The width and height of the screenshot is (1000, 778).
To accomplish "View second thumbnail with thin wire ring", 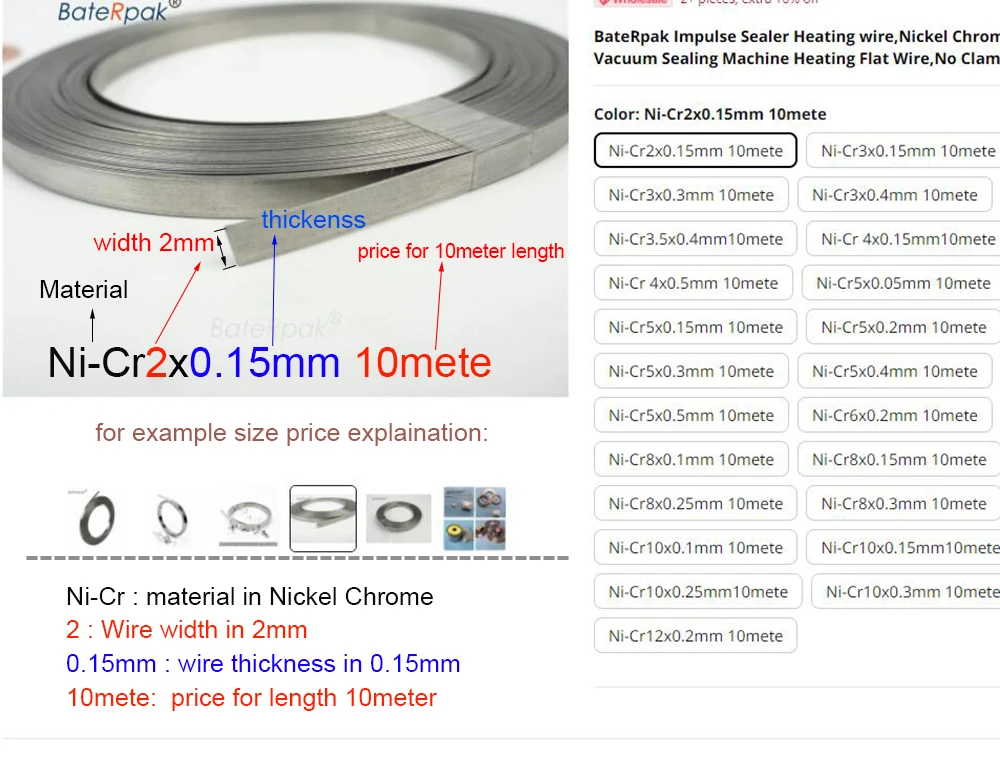I will click(172, 518).
